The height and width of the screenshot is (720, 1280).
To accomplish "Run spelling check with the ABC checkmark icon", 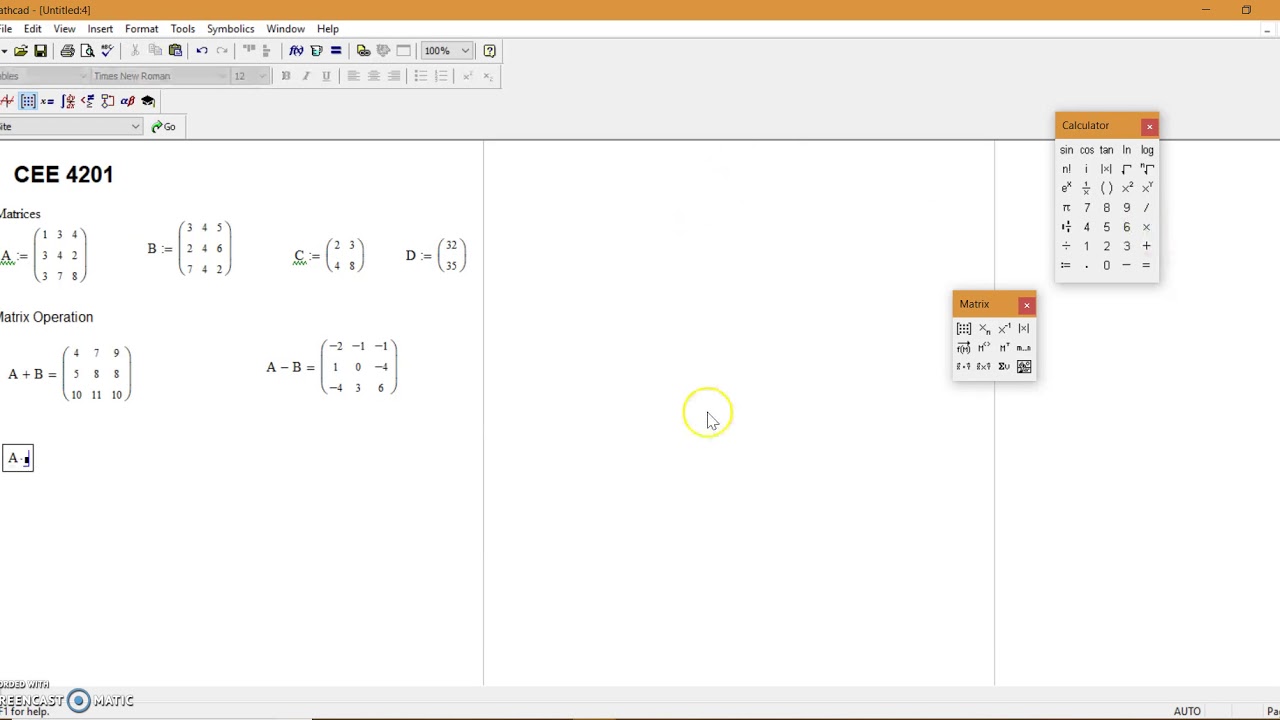I will click(107, 51).
